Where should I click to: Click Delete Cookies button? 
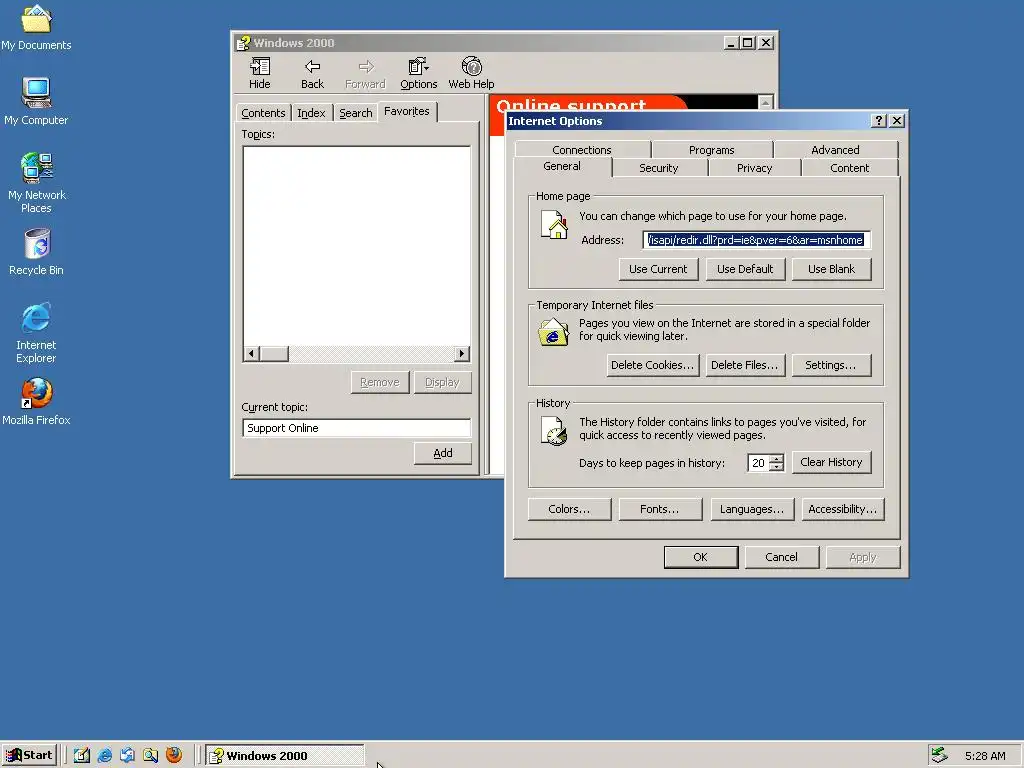652,365
